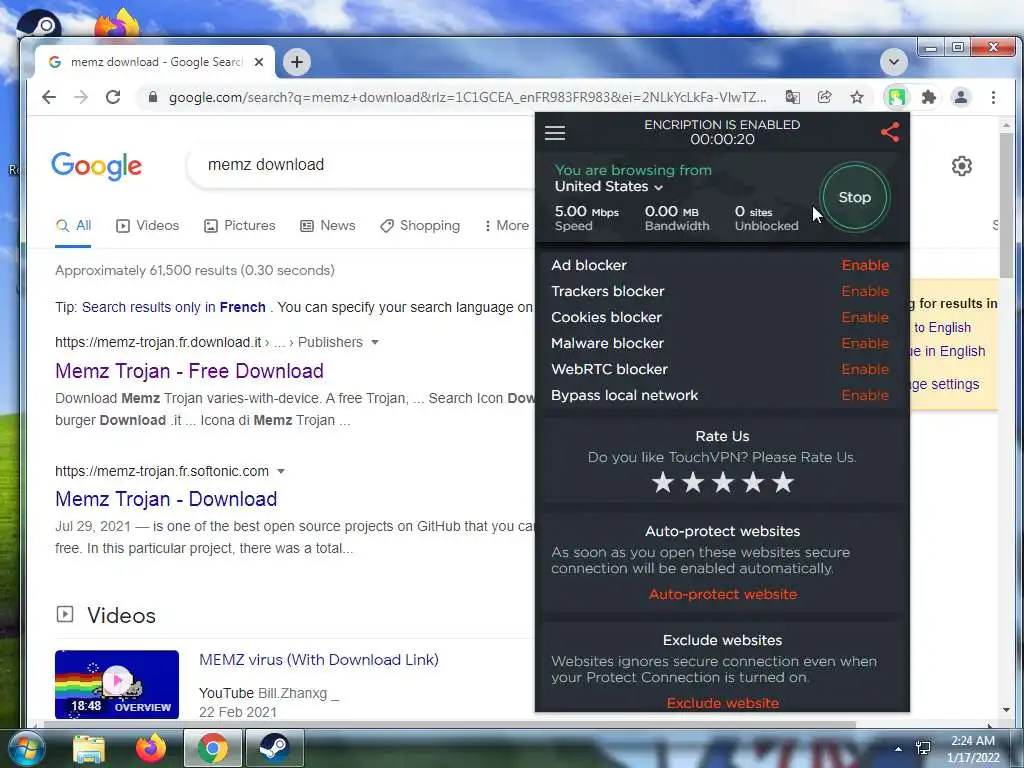The height and width of the screenshot is (768, 1024).
Task: Open Chrome three-dot menu
Action: (993, 97)
